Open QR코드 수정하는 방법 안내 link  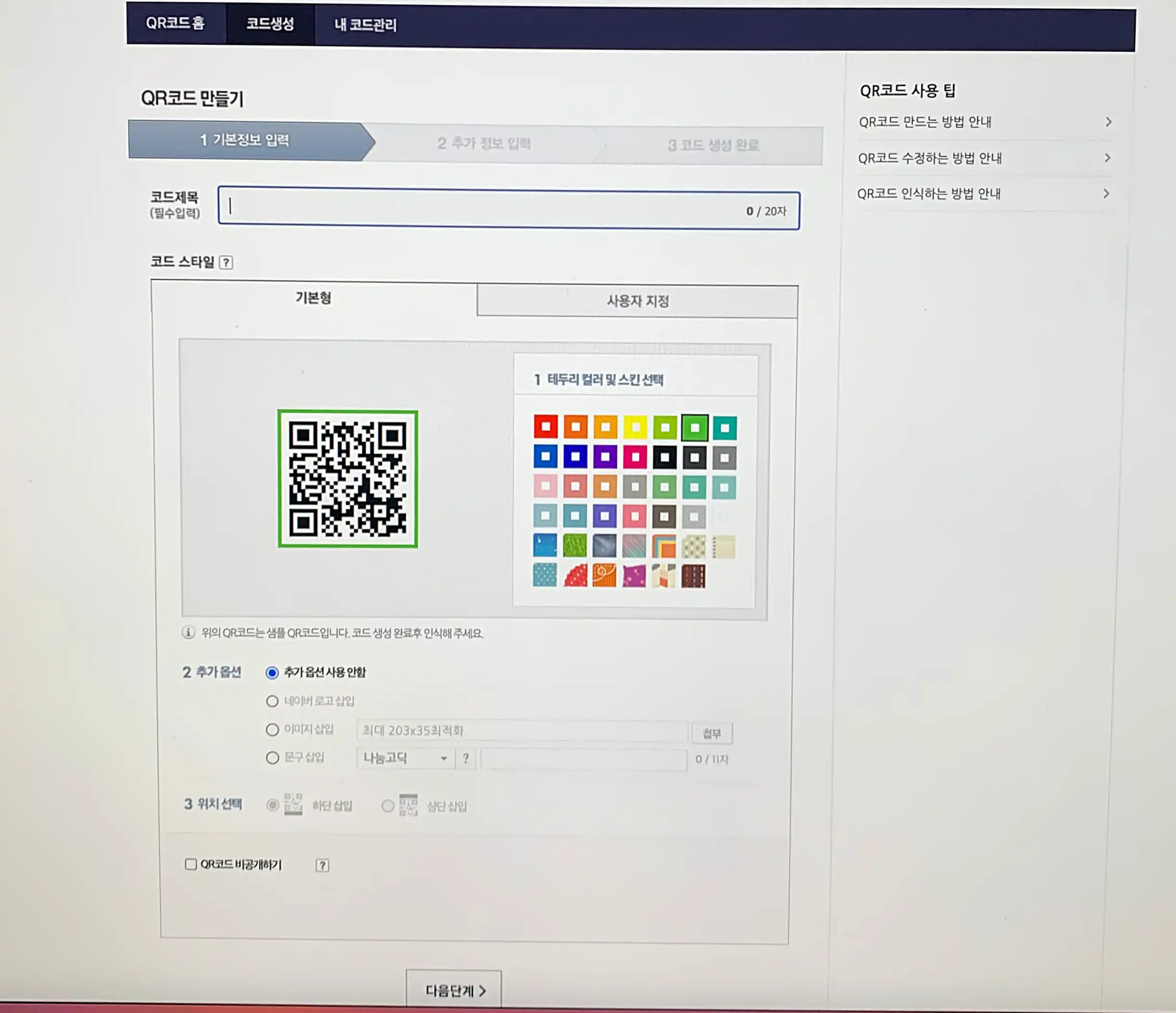(930, 158)
